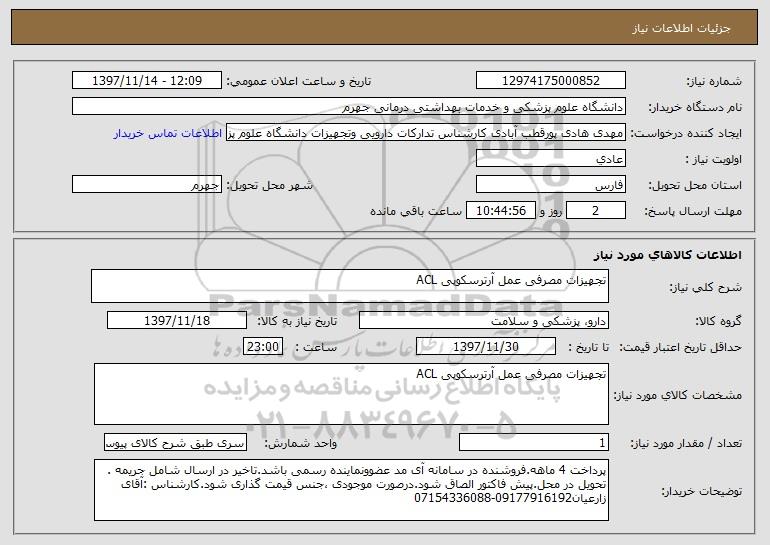Click the price validity date 1397/11/30
This screenshot has height=545, width=770.
(486, 347)
